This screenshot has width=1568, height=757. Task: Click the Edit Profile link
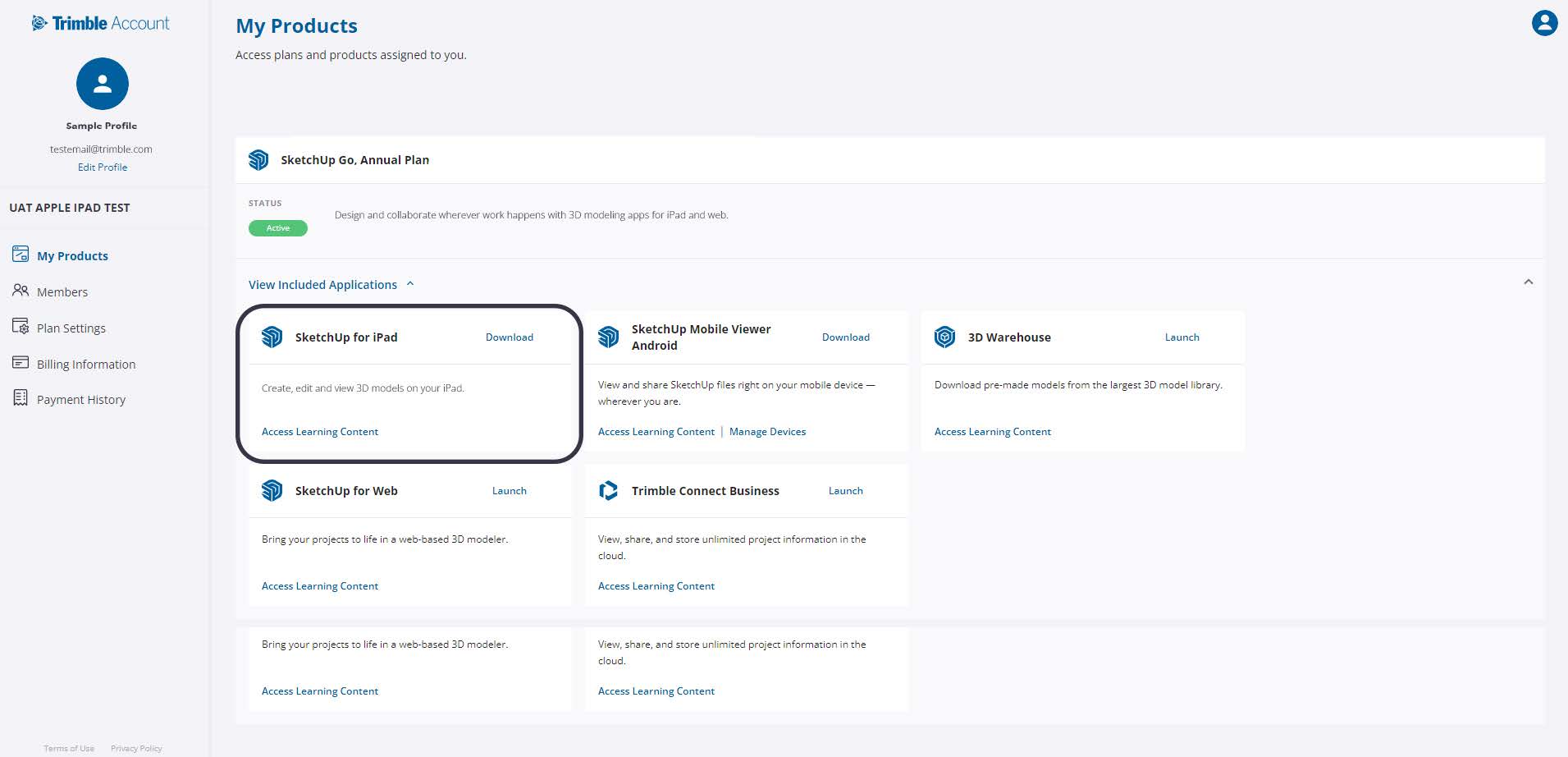tap(103, 167)
